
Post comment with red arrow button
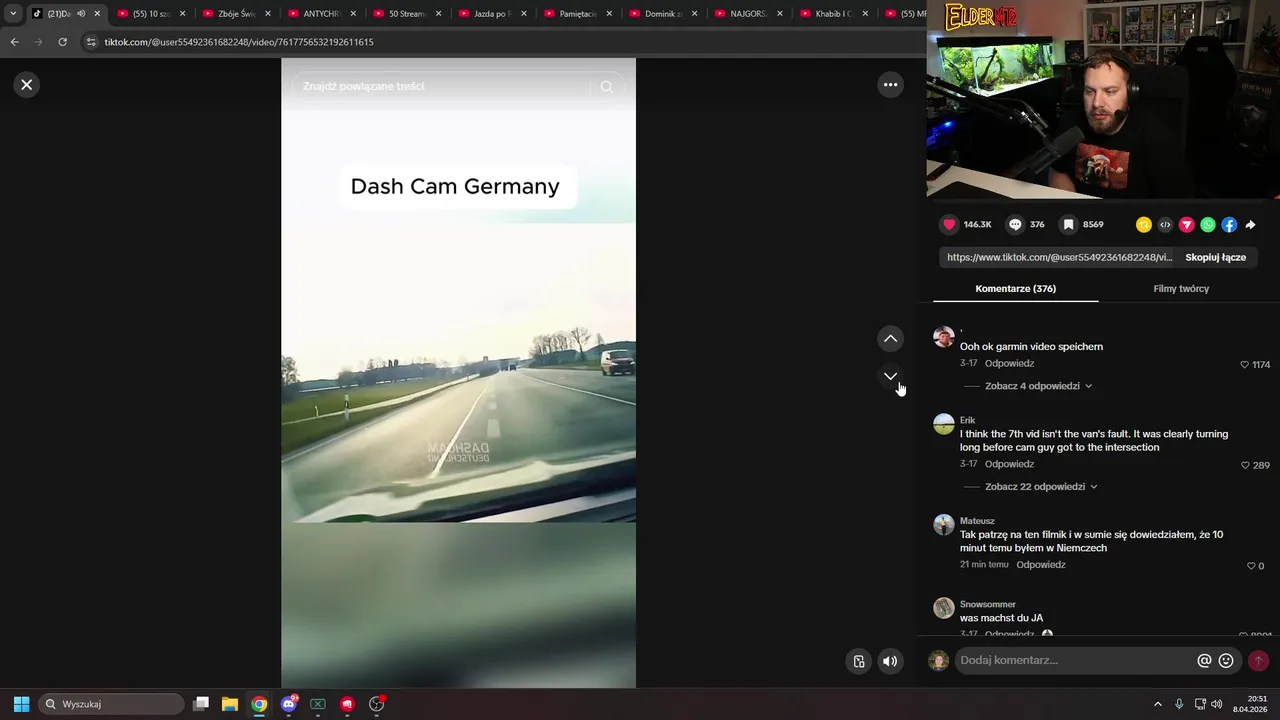pos(1258,661)
